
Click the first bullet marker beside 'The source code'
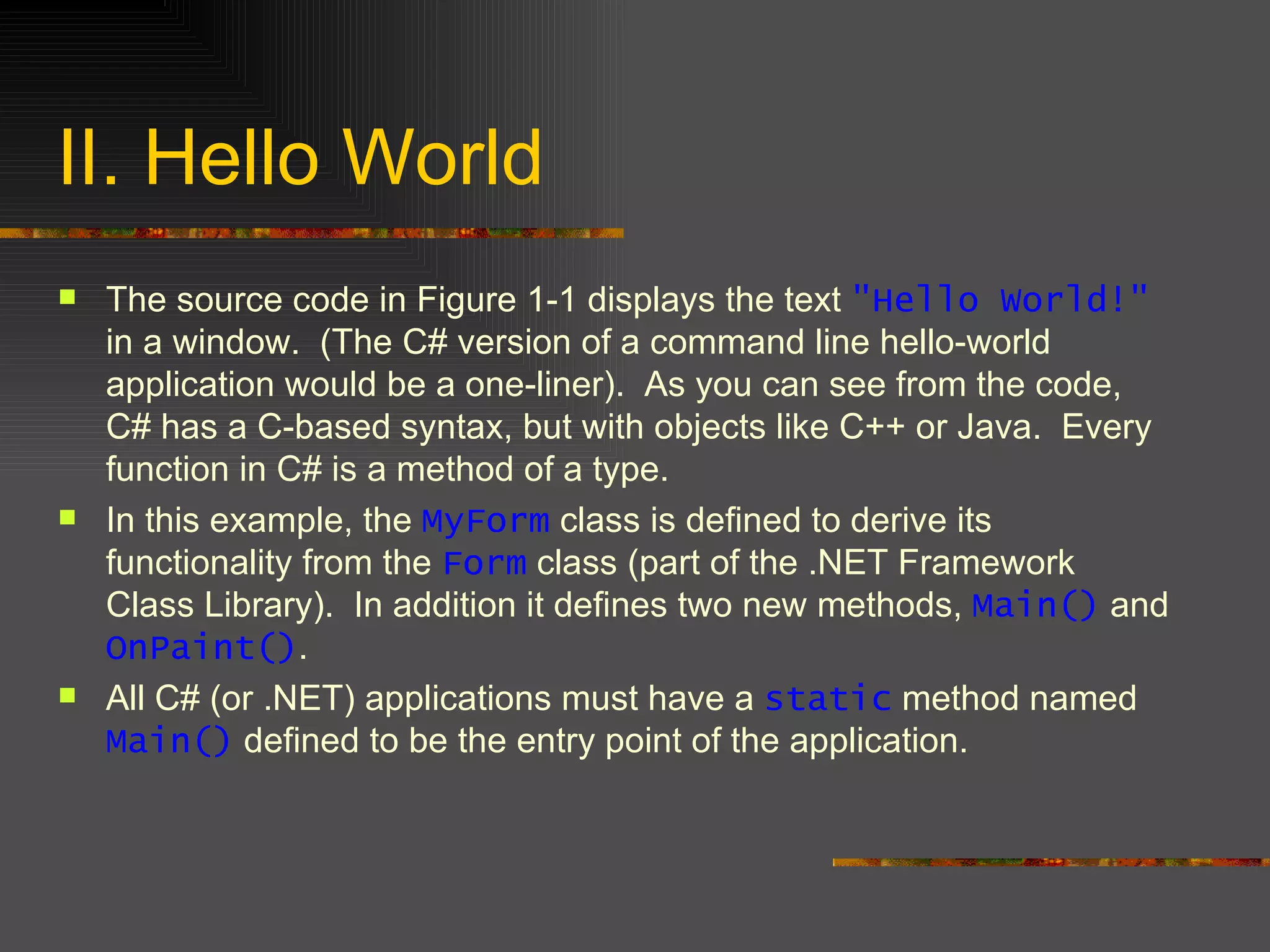click(x=68, y=297)
